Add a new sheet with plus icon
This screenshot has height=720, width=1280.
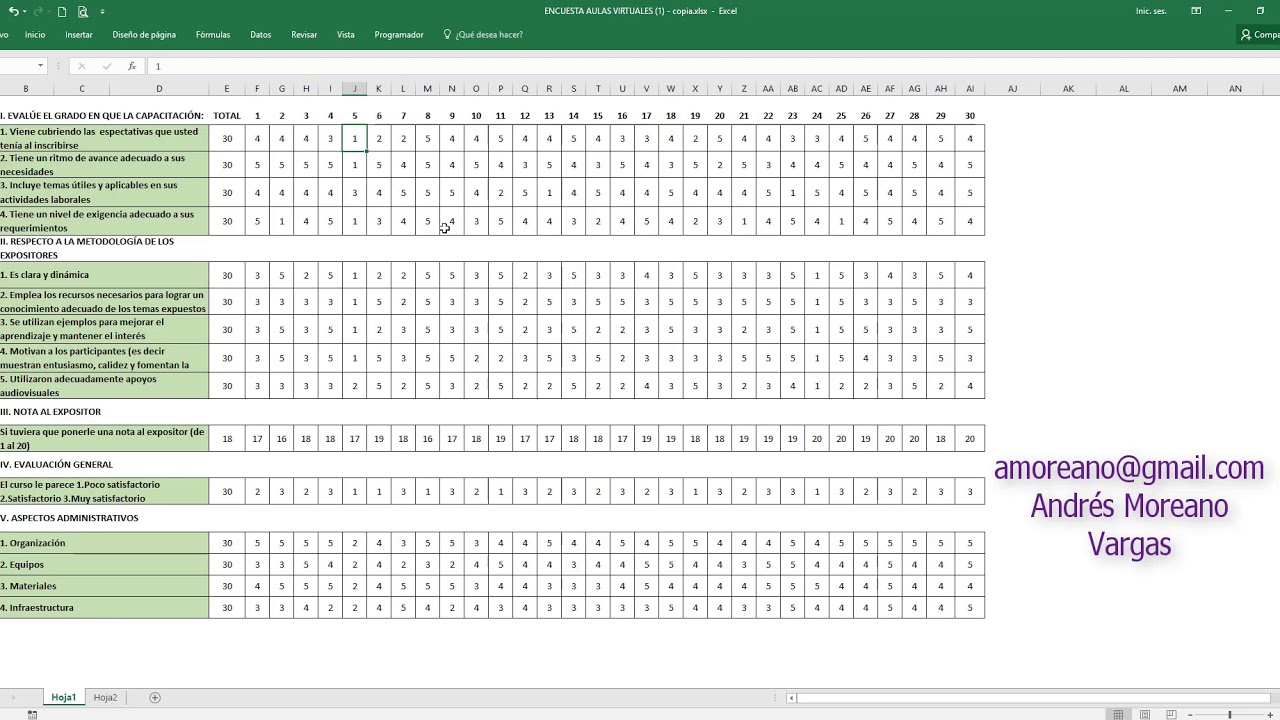tap(154, 697)
